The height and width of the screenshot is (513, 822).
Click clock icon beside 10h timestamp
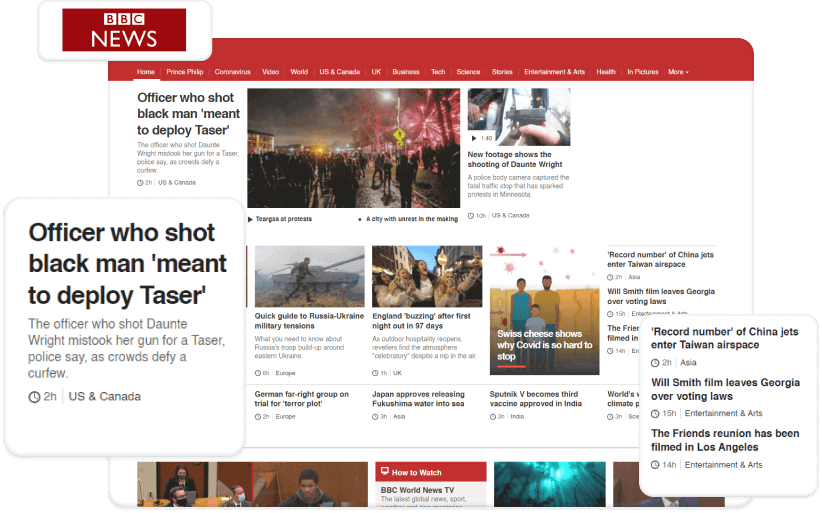471,216
